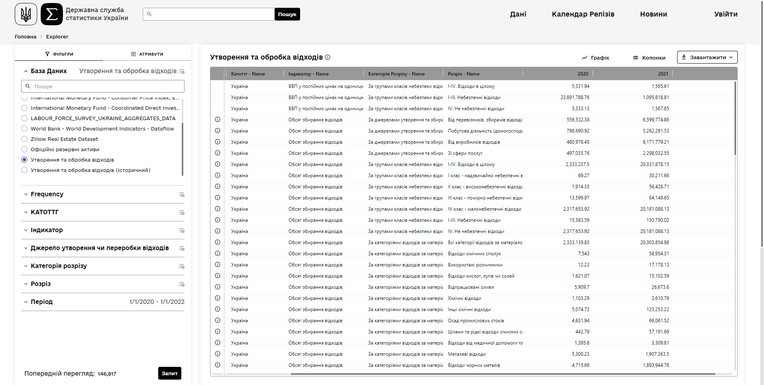
Task: Open info icon for row 'III клас - помірно небезпечні'
Action: coord(217,198)
